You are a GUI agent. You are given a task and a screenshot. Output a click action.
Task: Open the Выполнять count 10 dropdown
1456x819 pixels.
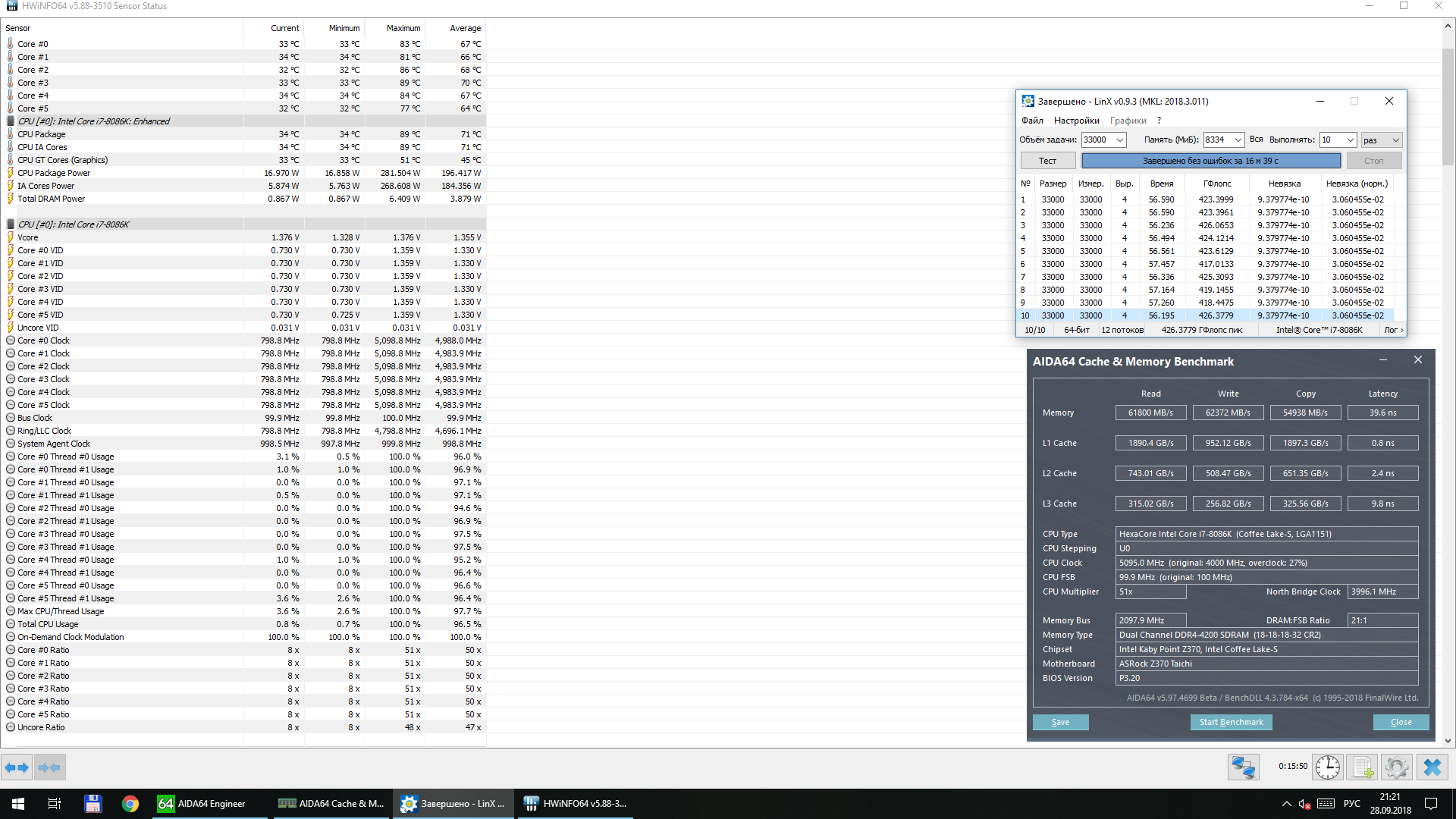(x=1350, y=140)
